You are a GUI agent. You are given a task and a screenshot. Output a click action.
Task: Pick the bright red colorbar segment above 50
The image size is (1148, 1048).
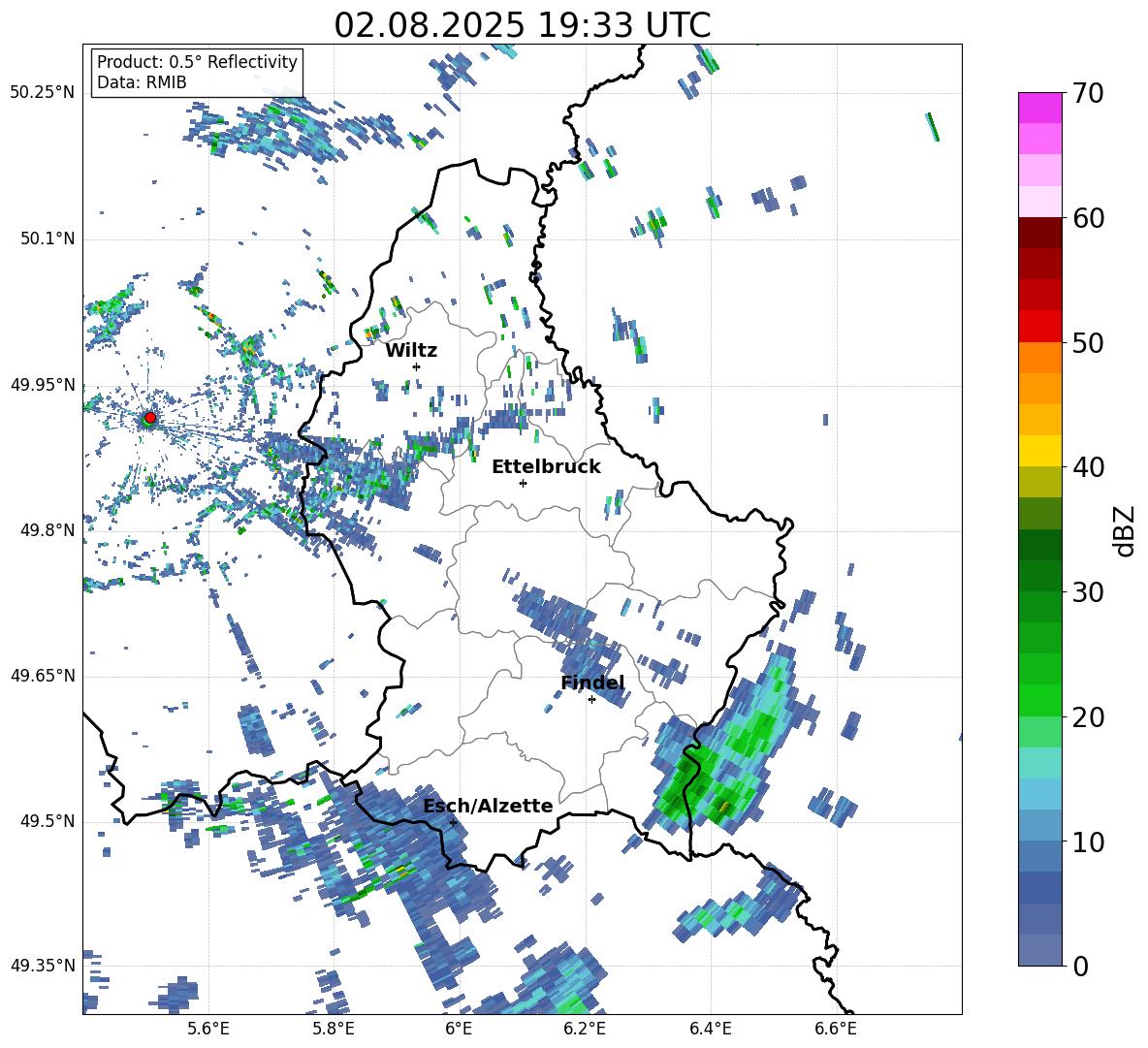click(1039, 327)
